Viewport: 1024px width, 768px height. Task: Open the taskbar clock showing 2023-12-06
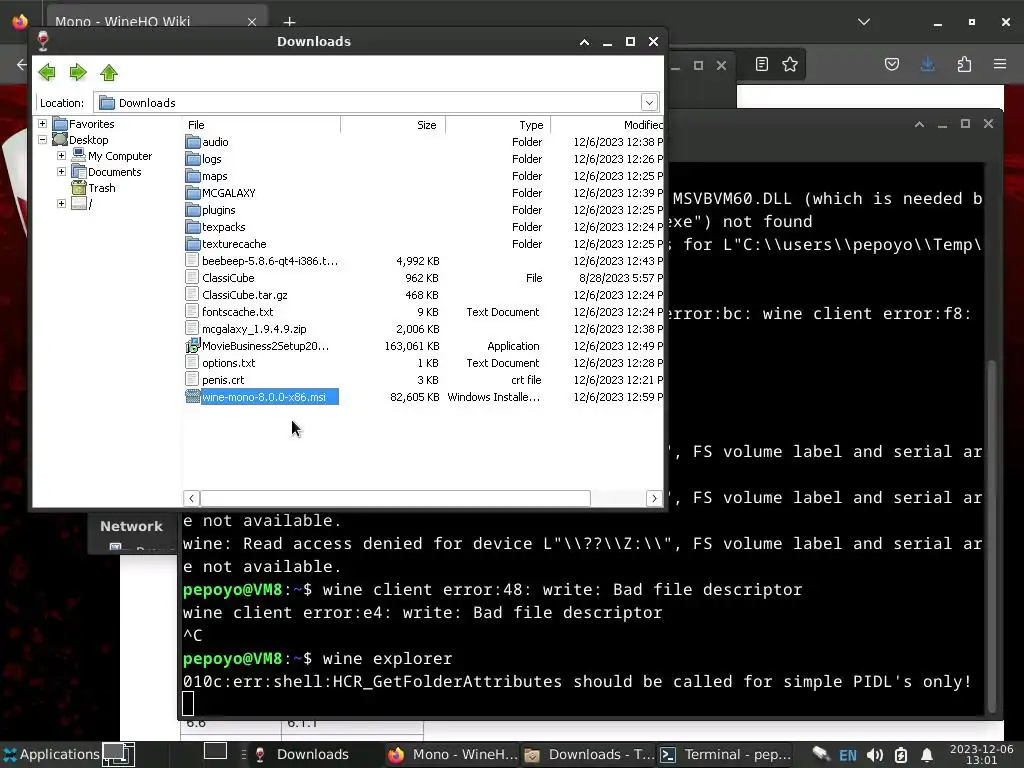(x=981, y=754)
